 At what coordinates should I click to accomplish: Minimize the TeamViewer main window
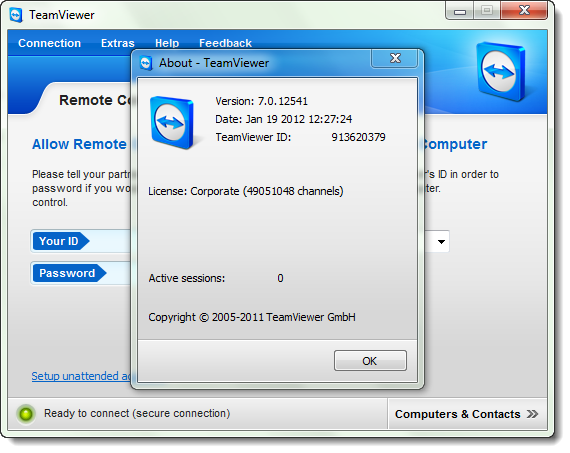pyautogui.click(x=460, y=11)
